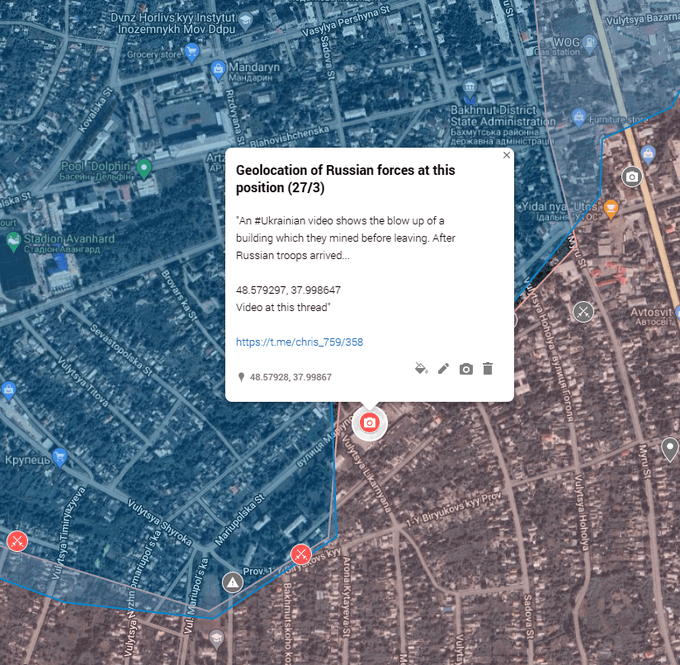Open the Pool Dolphin place marker

tap(145, 167)
